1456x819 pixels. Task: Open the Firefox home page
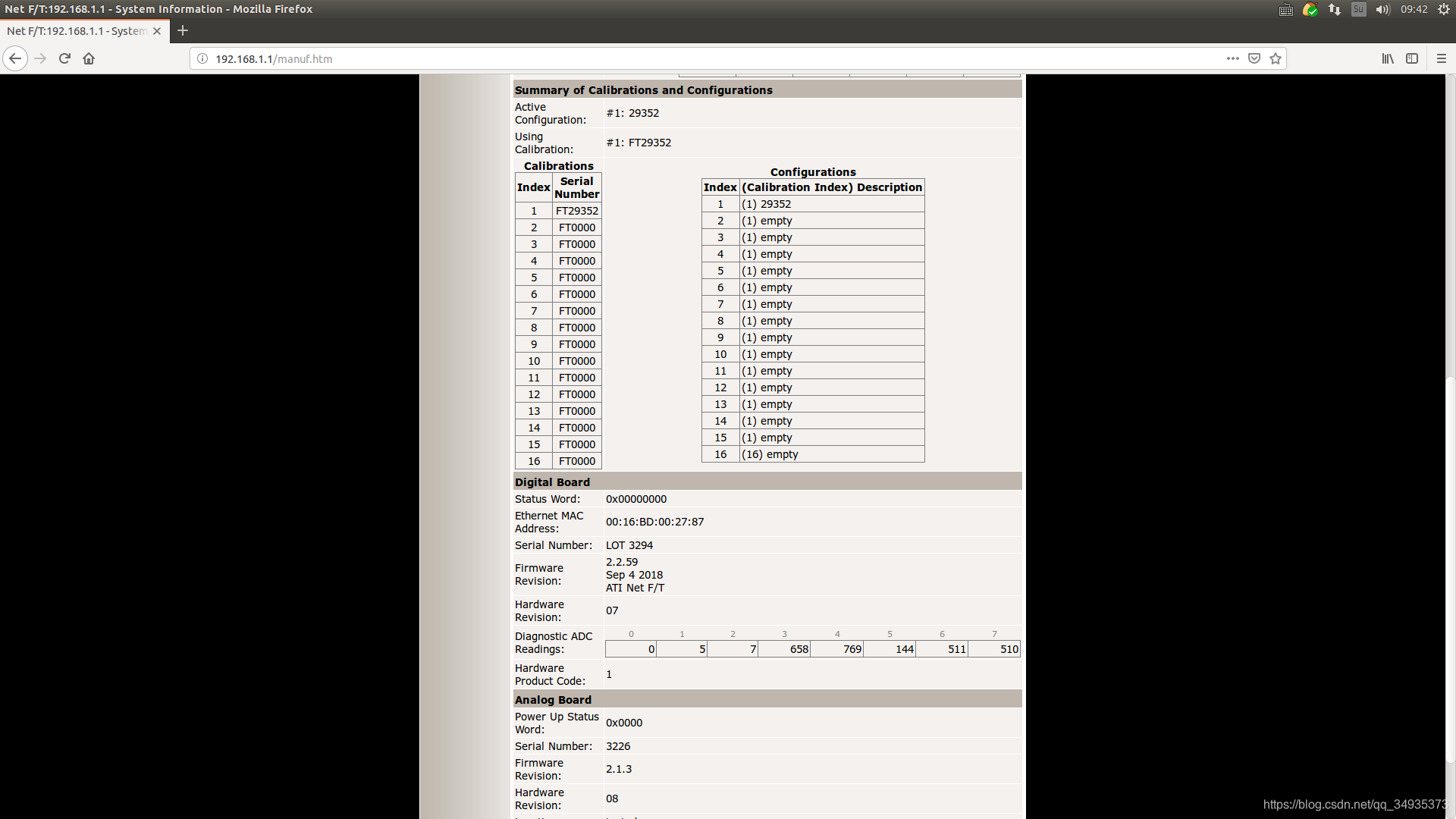pos(89,58)
